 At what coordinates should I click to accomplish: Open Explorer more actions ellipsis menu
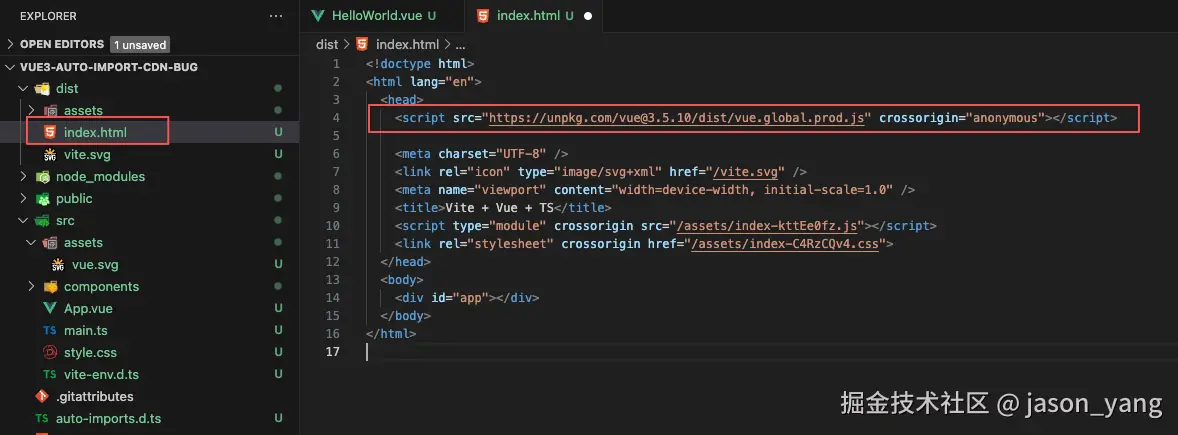click(x=276, y=16)
